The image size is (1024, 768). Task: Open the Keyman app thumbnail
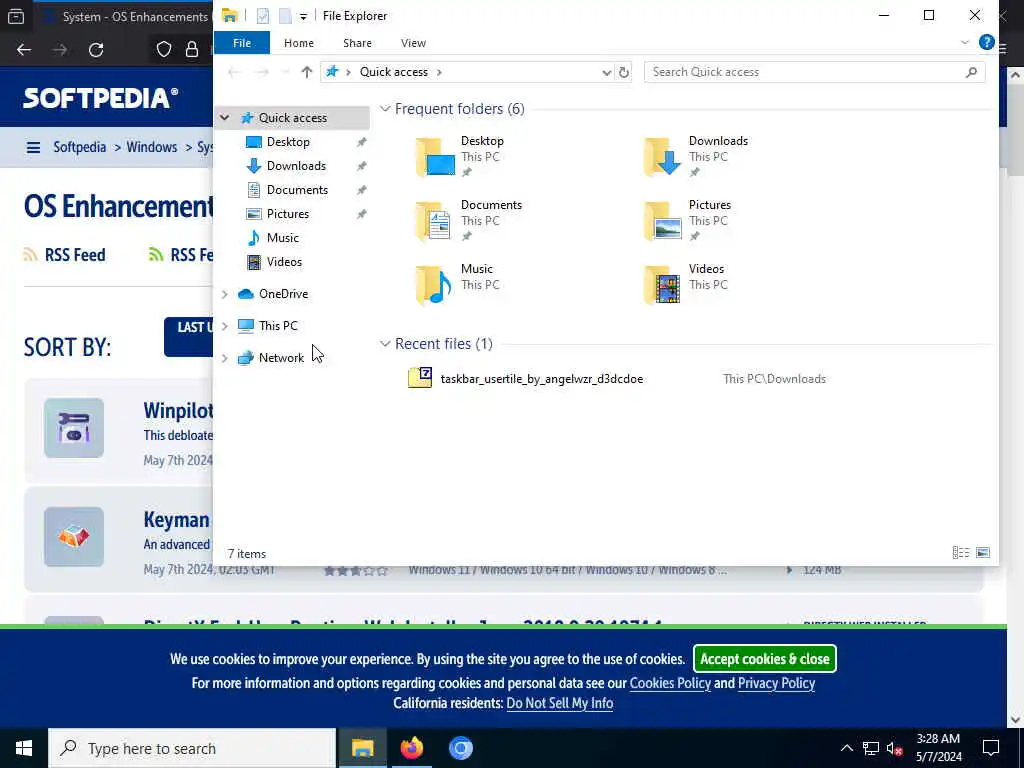74,537
